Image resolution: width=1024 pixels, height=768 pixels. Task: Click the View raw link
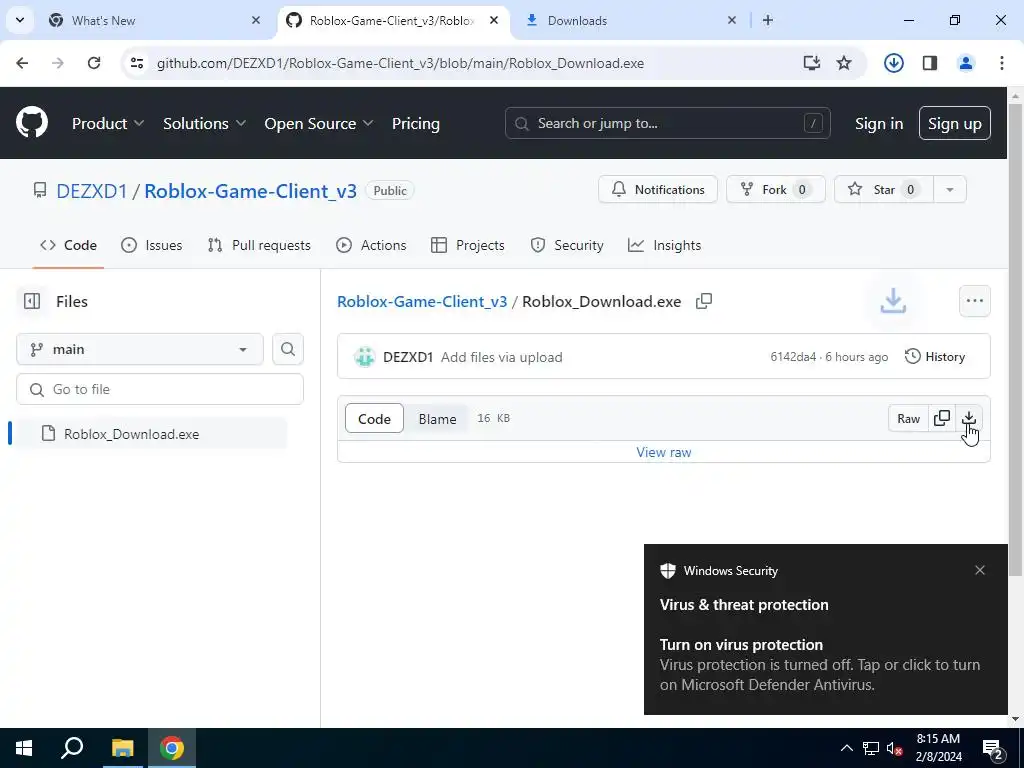click(664, 452)
